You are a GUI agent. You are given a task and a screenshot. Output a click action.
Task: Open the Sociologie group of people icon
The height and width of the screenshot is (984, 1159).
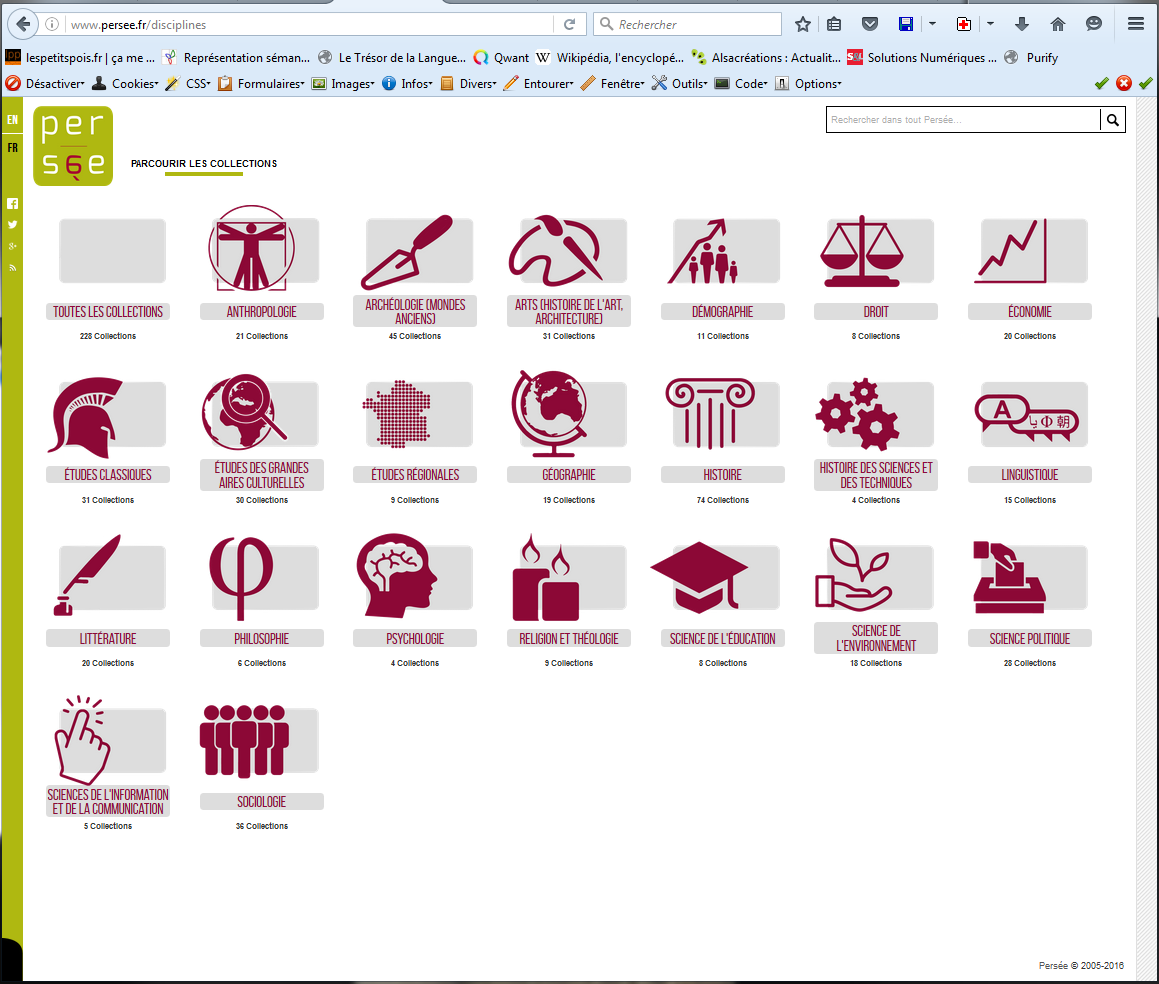click(244, 741)
